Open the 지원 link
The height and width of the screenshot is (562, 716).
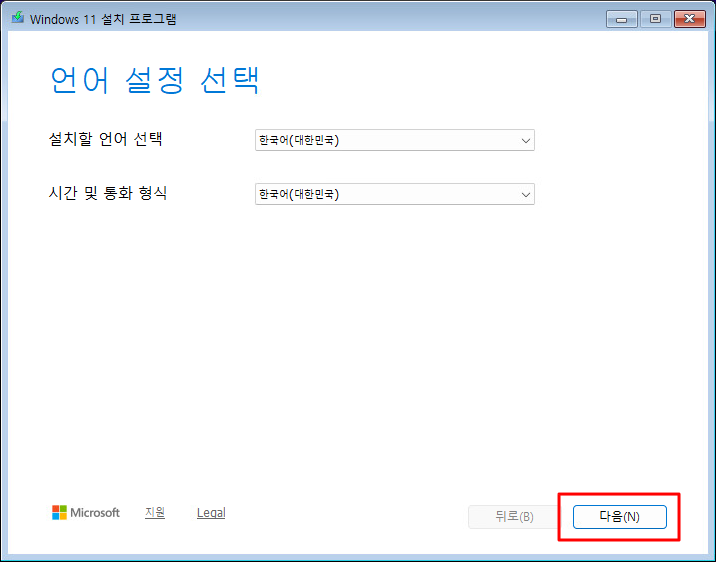tap(155, 513)
